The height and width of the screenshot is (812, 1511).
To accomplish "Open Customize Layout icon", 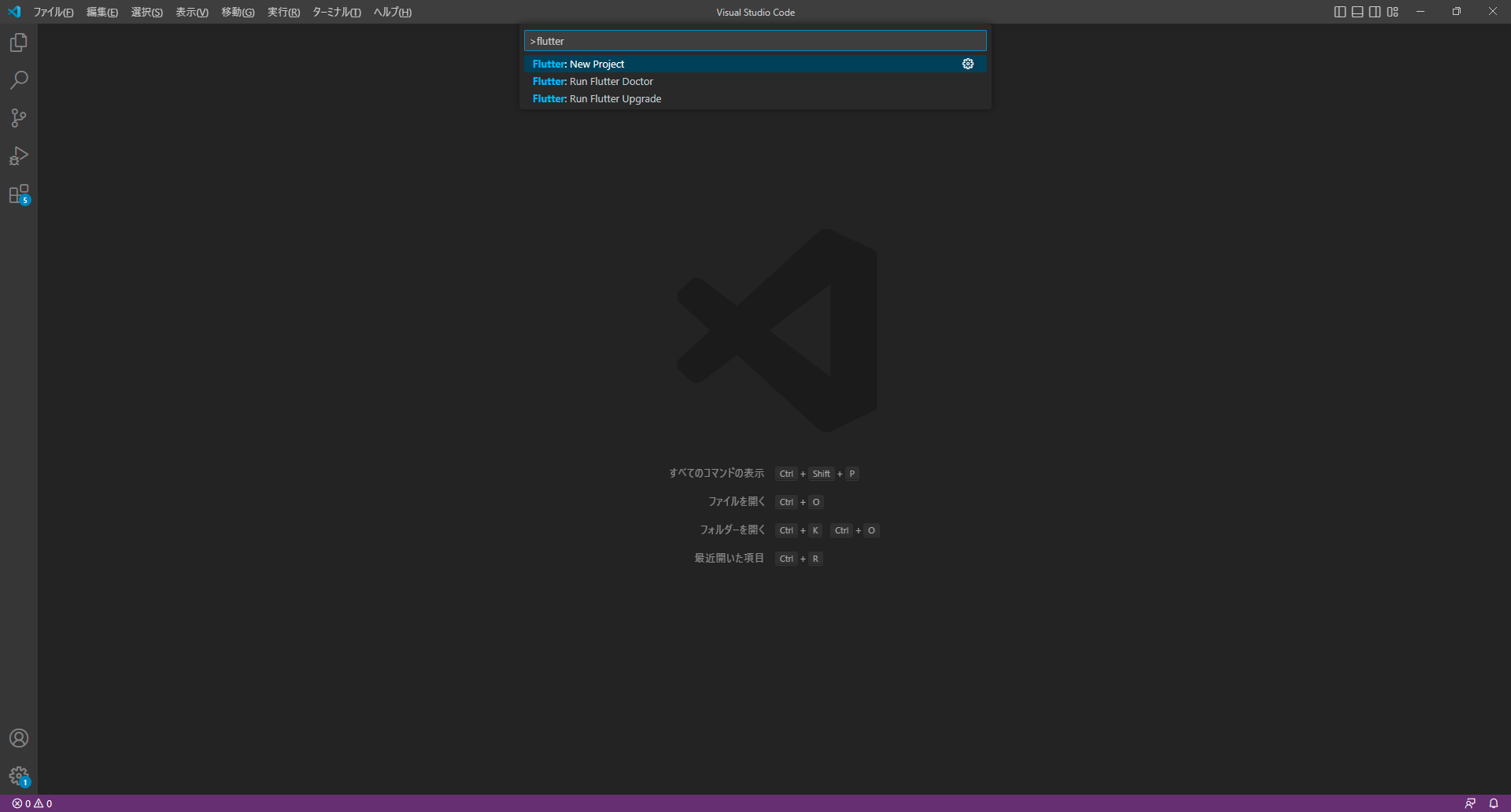I will click(1393, 12).
